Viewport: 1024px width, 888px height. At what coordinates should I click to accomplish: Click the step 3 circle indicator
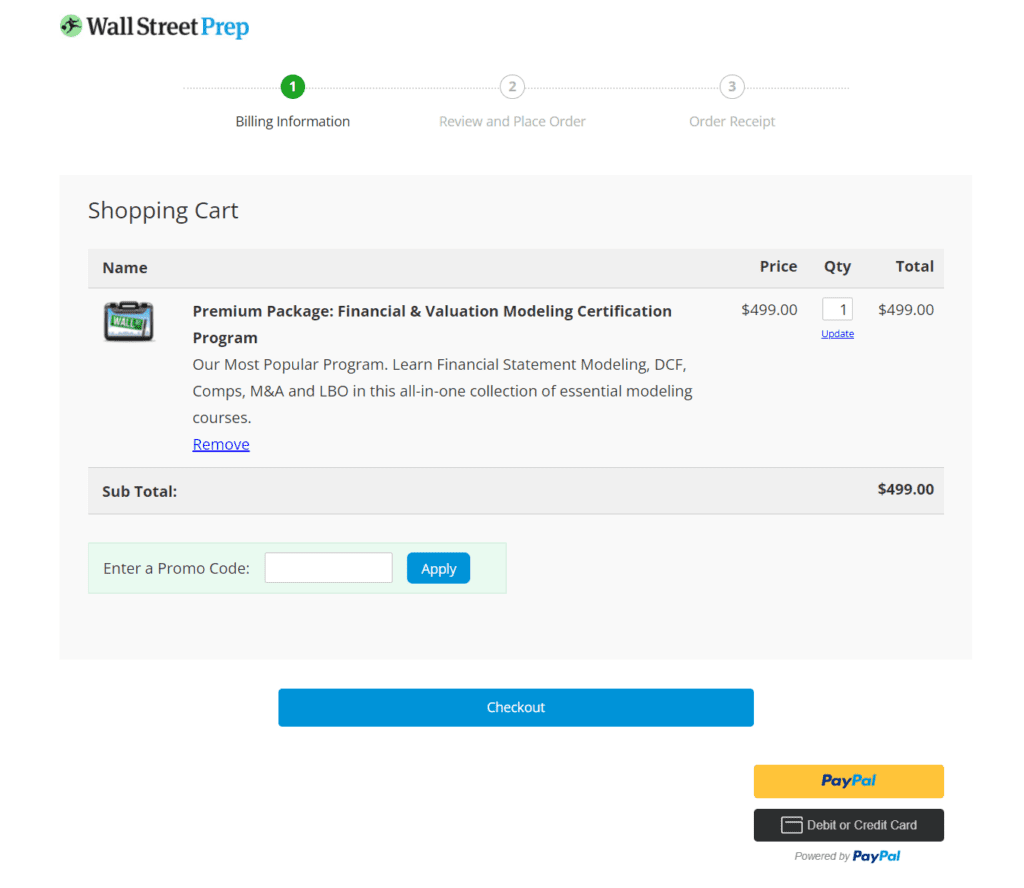pyautogui.click(x=732, y=87)
